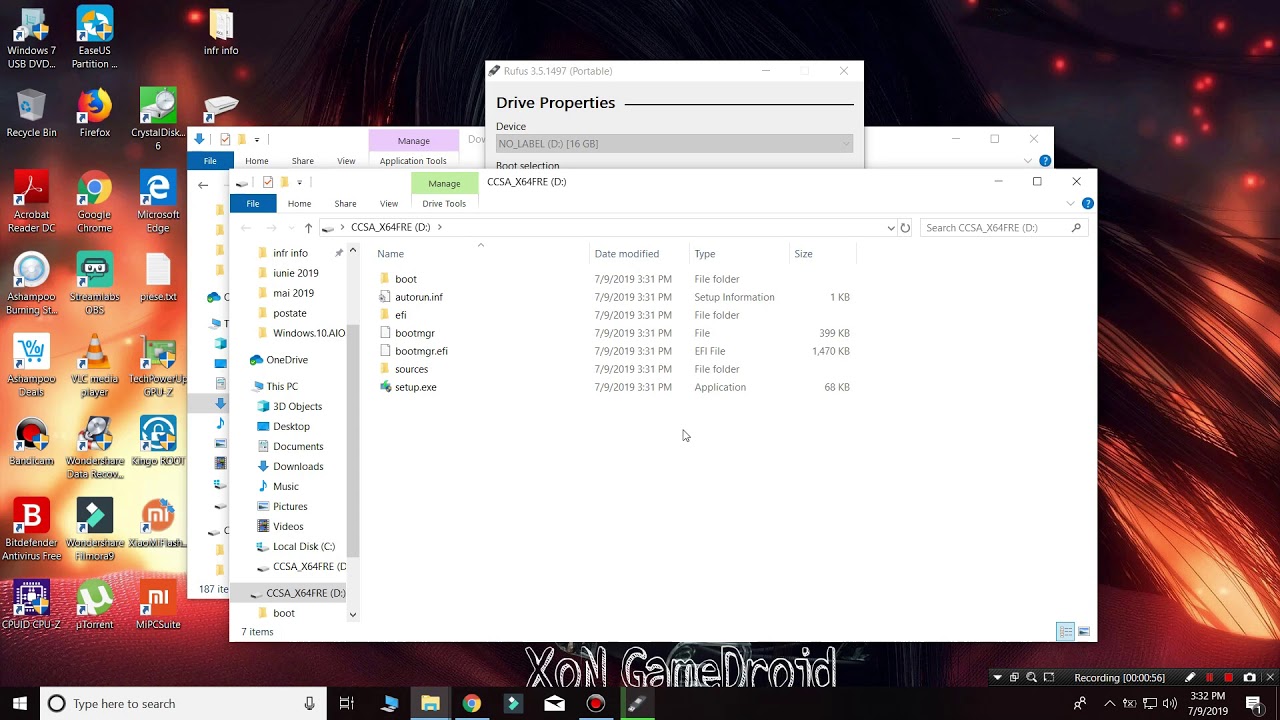Activate the Bandicam drawing pencil tool

tap(1189, 677)
